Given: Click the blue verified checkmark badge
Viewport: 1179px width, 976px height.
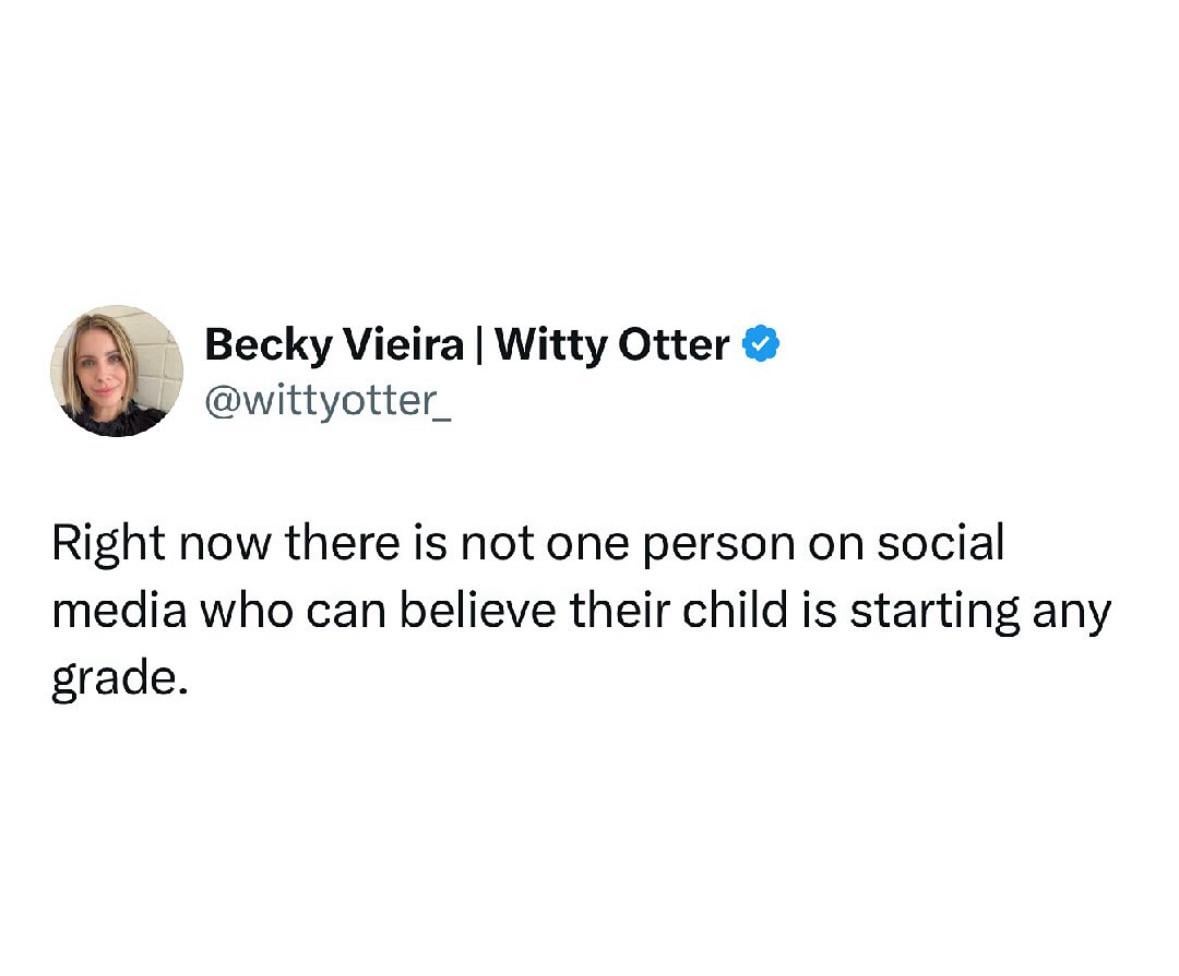Looking at the screenshot, I should 761,344.
